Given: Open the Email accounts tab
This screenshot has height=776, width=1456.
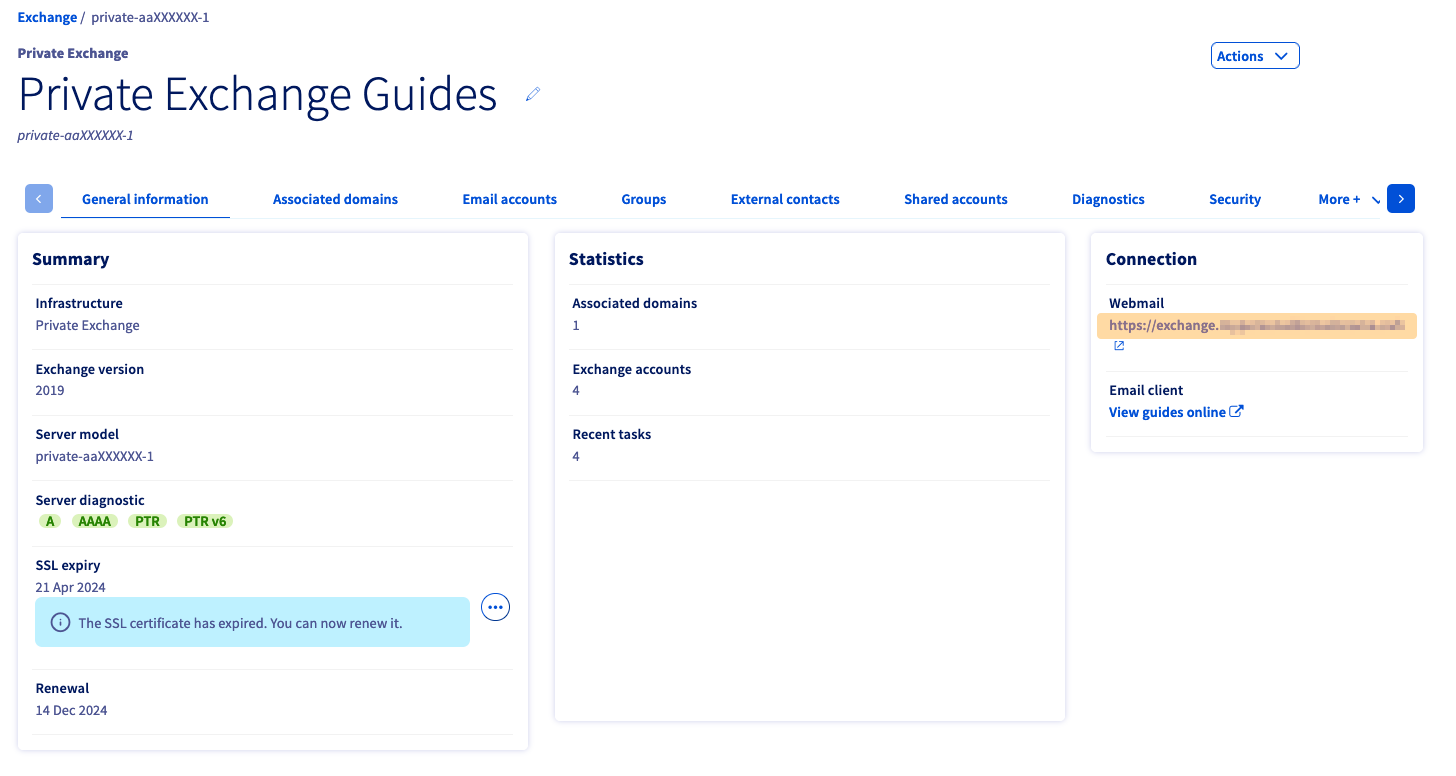Looking at the screenshot, I should click(x=509, y=199).
